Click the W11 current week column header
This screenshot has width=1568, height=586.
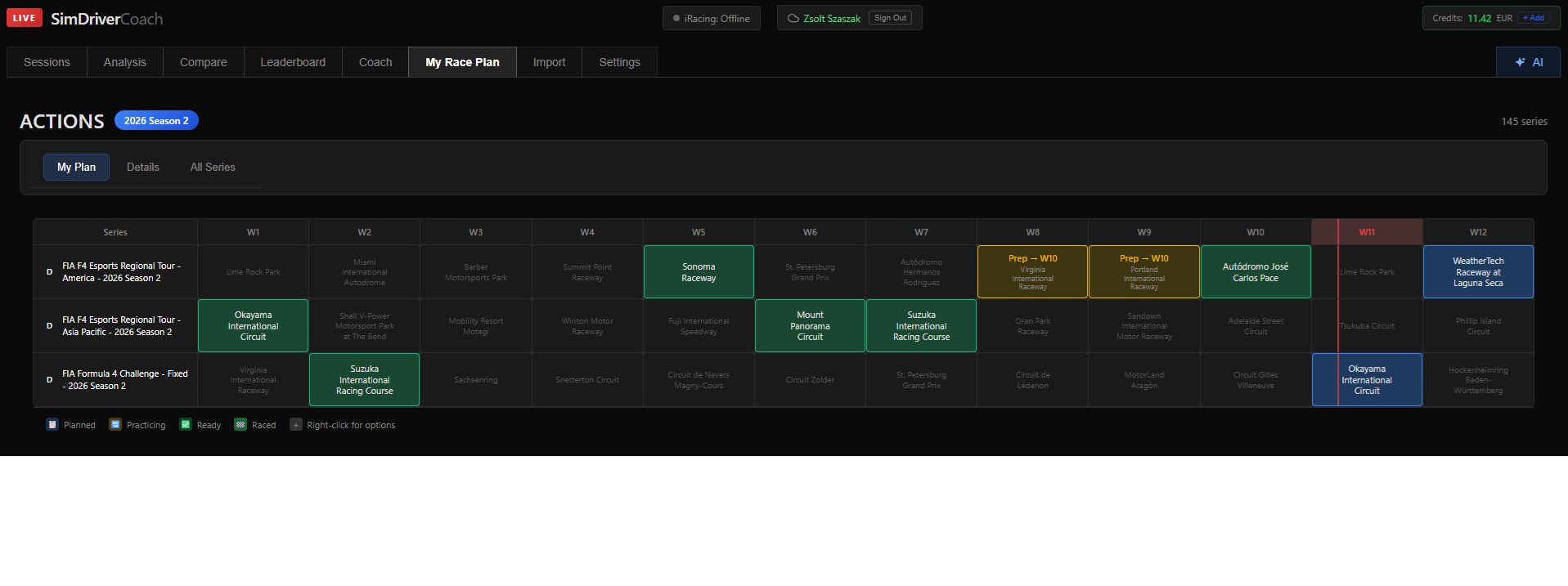click(1367, 232)
